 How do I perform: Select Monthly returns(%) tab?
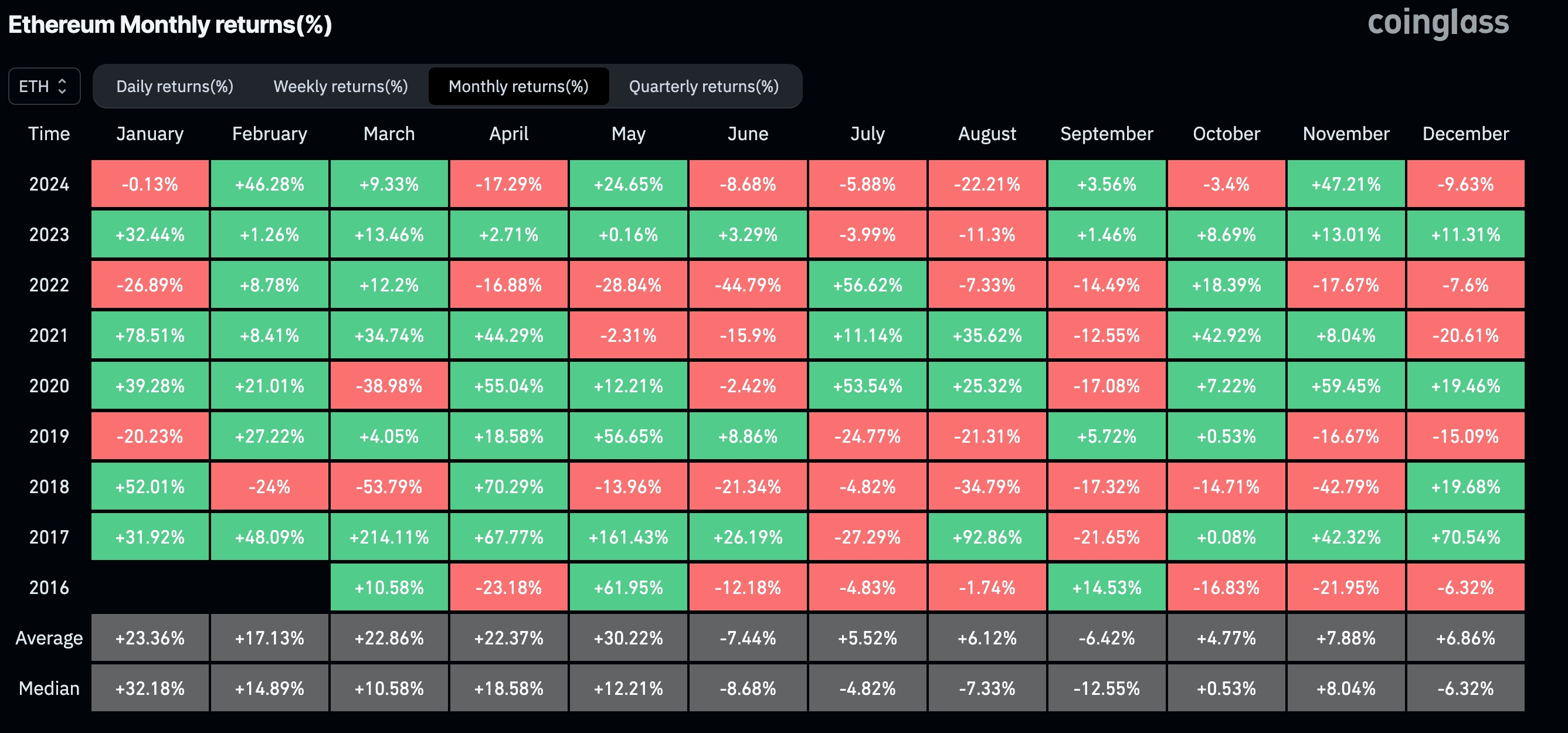[518, 85]
